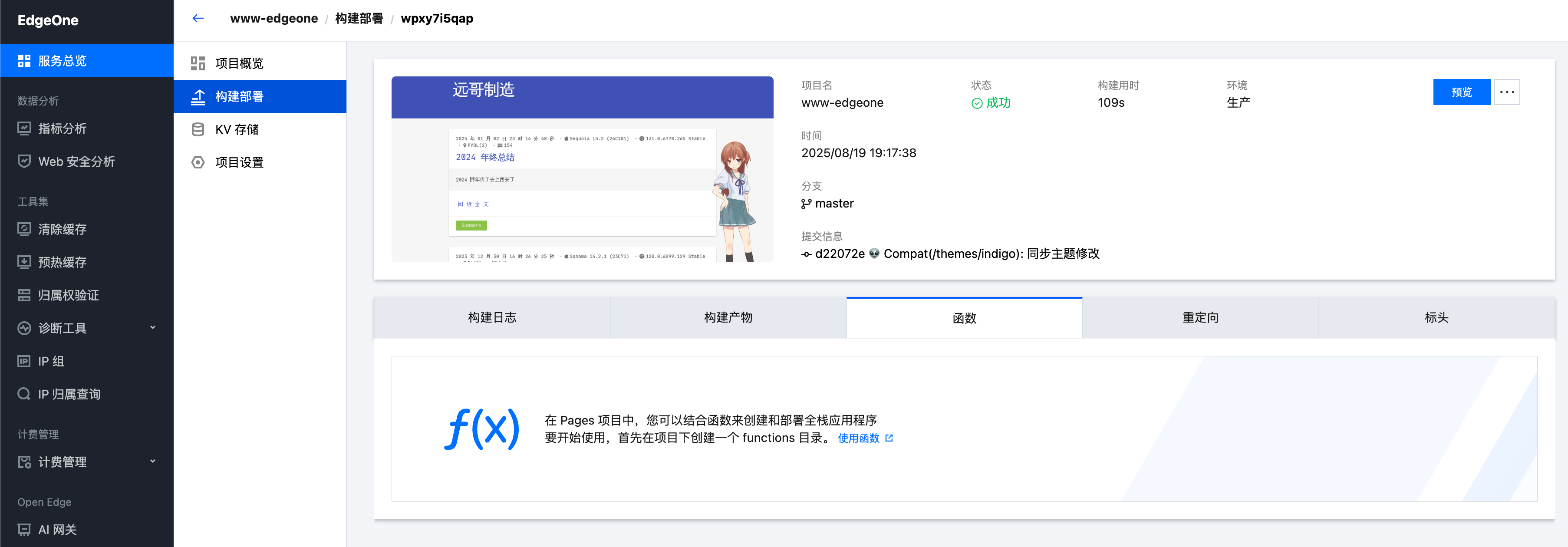Switch to the 构建日志 tab
The width and height of the screenshot is (1568, 547).
[492, 318]
